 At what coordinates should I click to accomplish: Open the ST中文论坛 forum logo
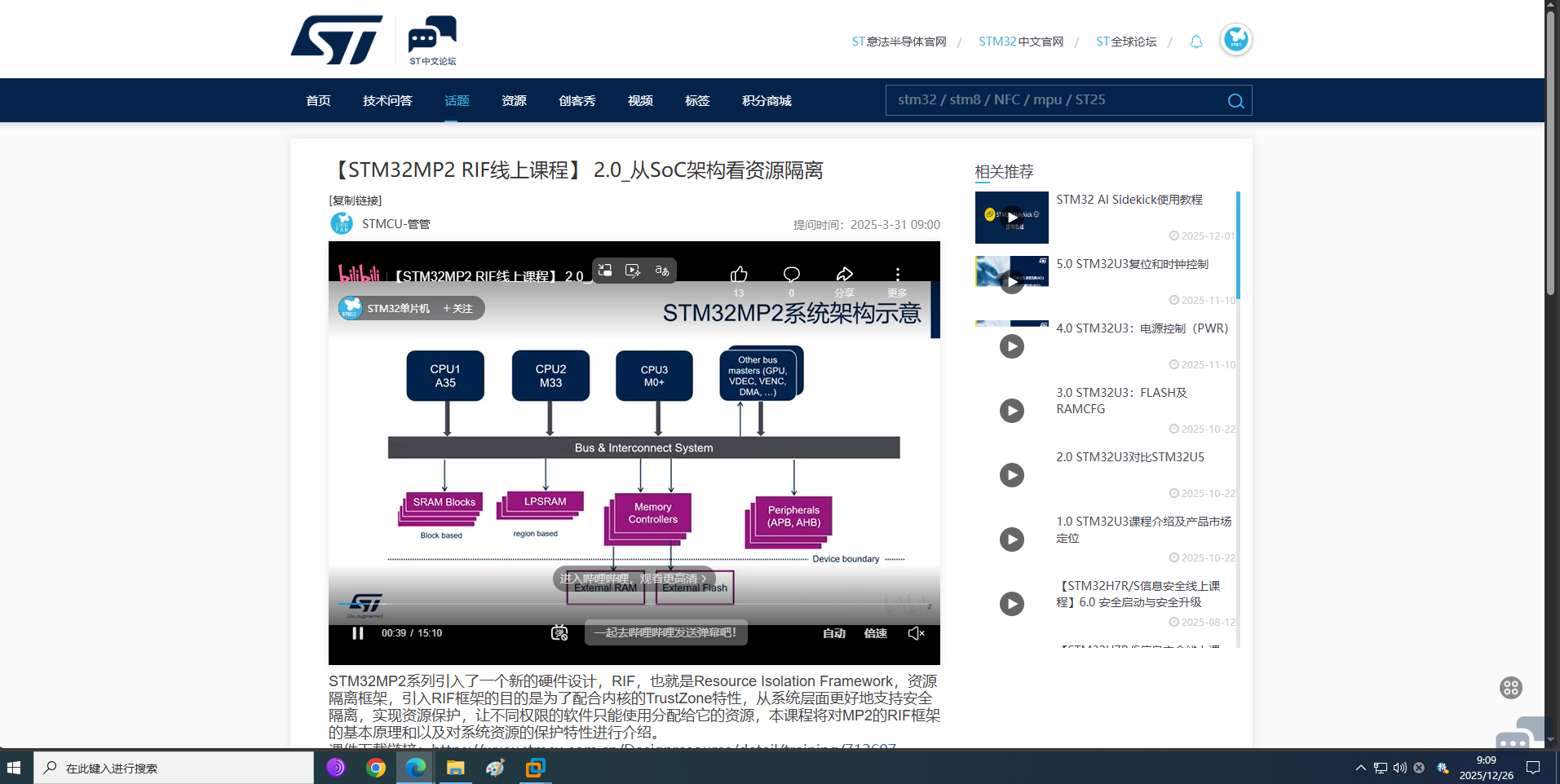432,40
